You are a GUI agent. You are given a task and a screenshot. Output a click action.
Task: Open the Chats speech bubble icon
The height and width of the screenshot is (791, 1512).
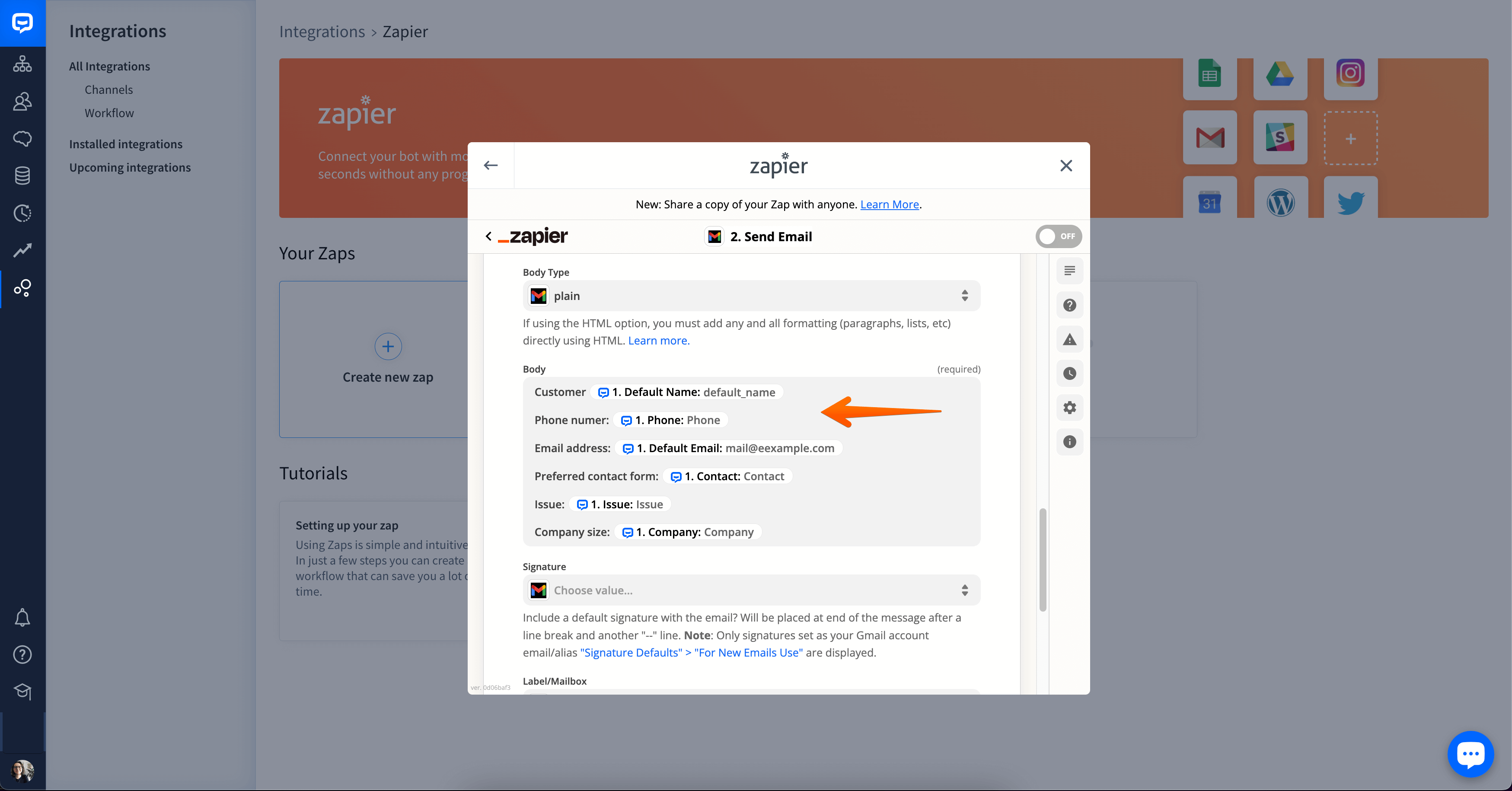point(22,139)
